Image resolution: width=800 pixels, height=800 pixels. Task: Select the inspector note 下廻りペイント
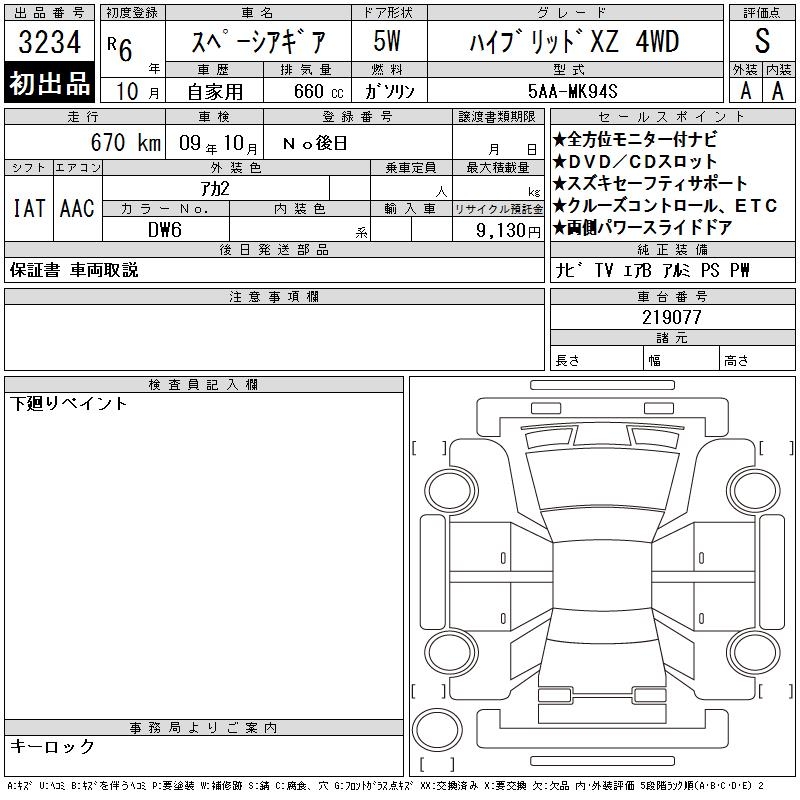68,404
